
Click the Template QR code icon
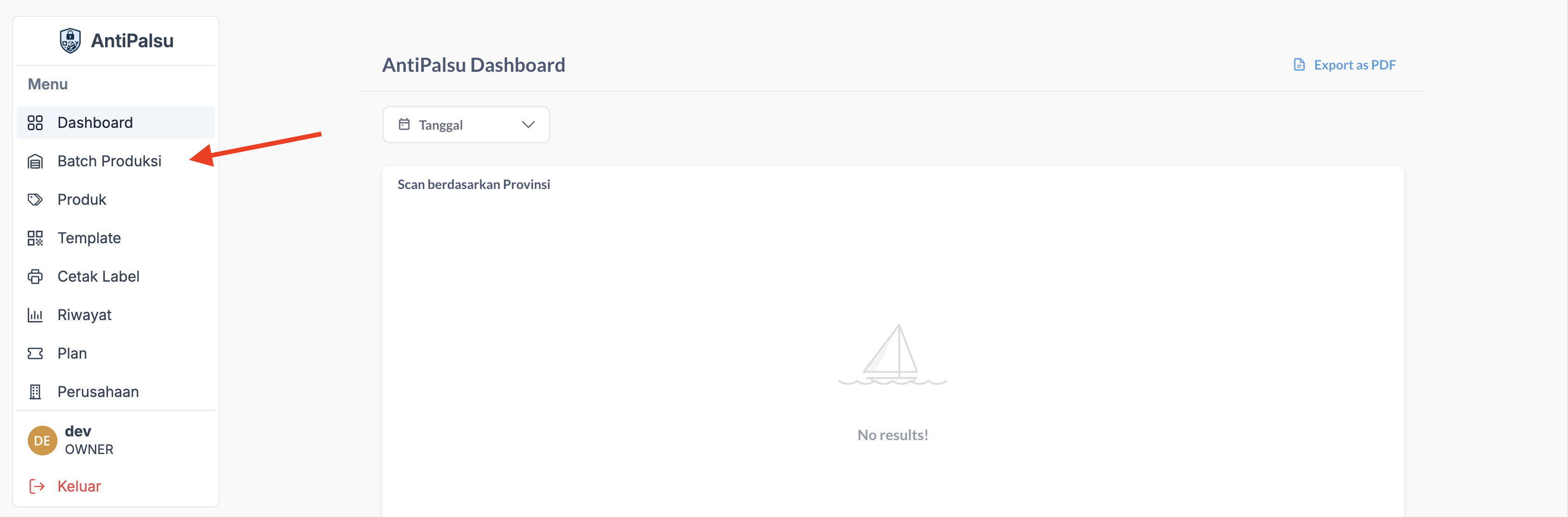click(x=35, y=238)
